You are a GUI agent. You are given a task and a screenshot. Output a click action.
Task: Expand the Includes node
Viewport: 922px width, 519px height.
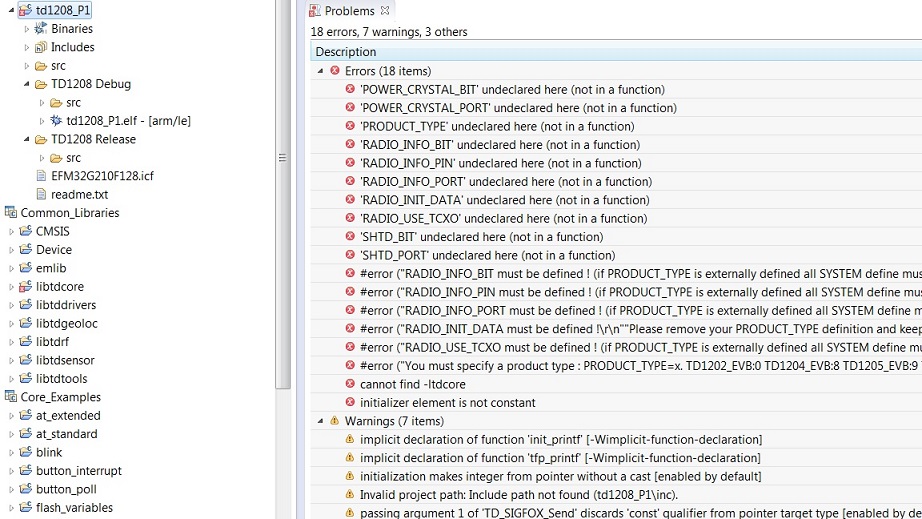tap(26, 47)
